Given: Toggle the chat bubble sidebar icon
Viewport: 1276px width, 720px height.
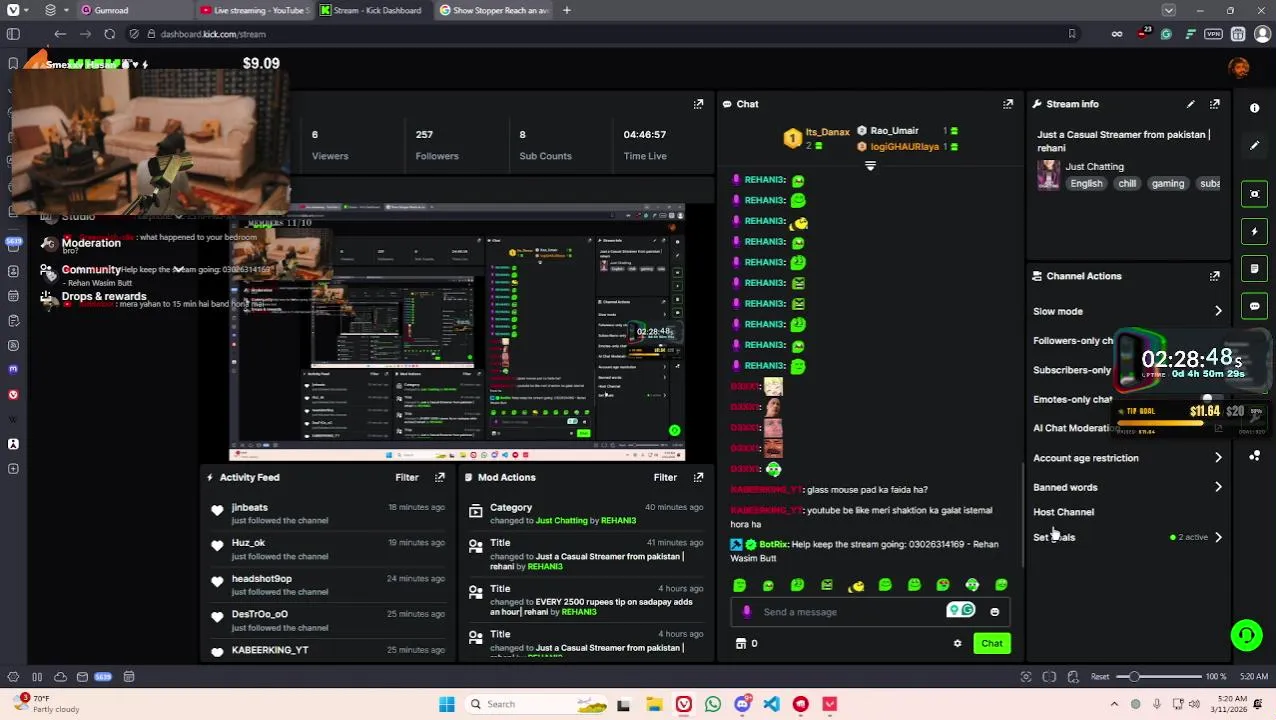Looking at the screenshot, I should coord(1254,306).
